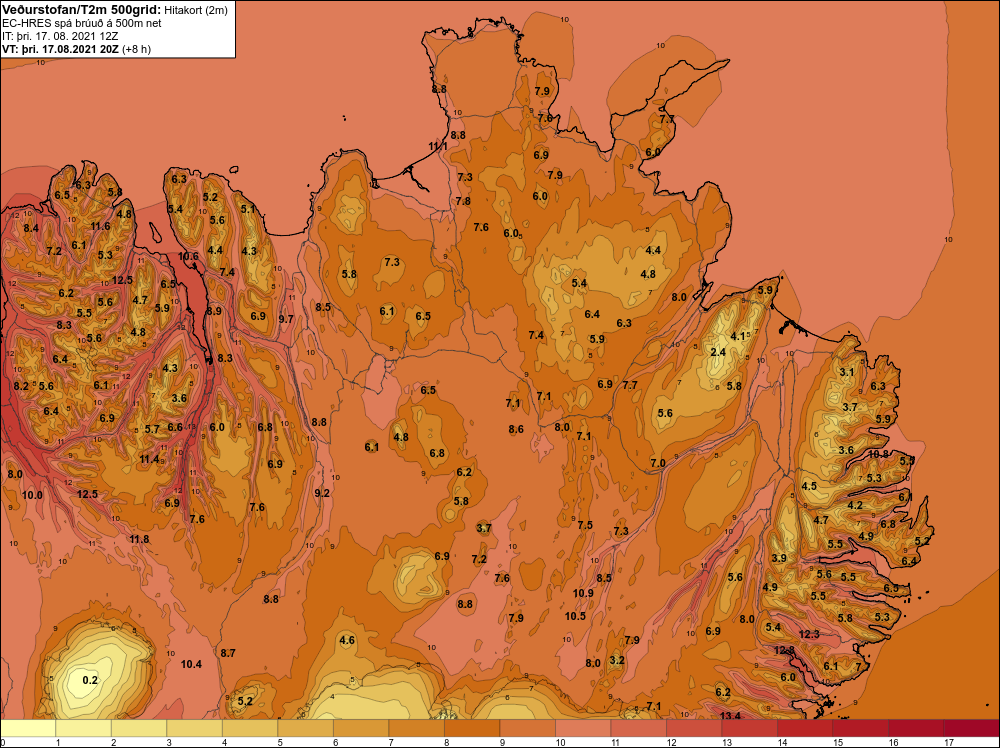Click the 11.4 temperature value
1000x748 pixels.
(149, 459)
